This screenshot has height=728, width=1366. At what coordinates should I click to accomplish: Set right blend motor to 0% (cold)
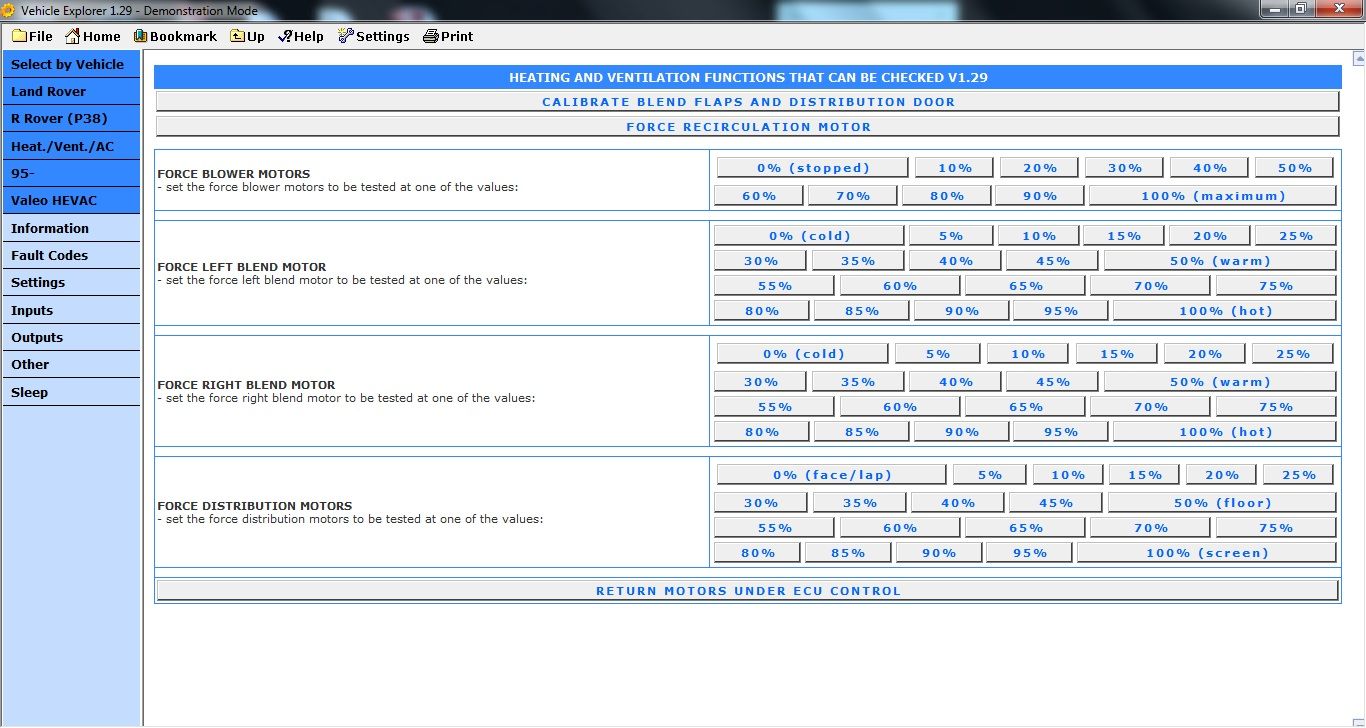[x=802, y=354]
